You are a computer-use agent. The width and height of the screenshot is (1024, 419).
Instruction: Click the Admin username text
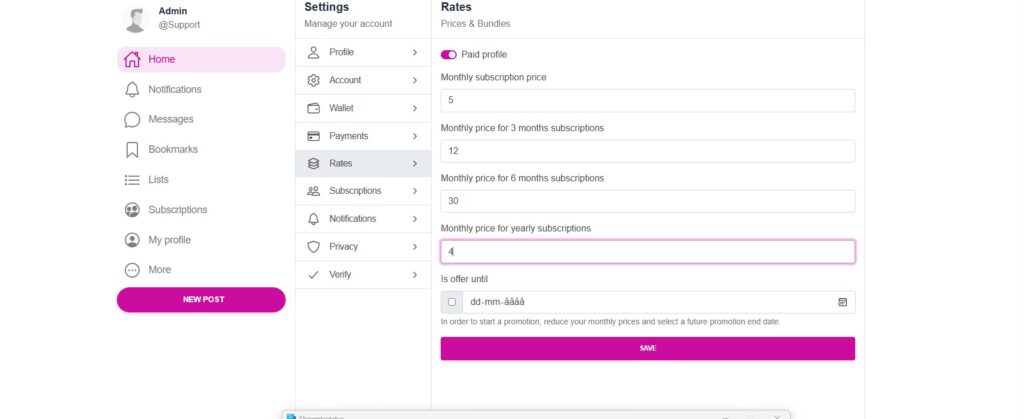click(x=173, y=11)
